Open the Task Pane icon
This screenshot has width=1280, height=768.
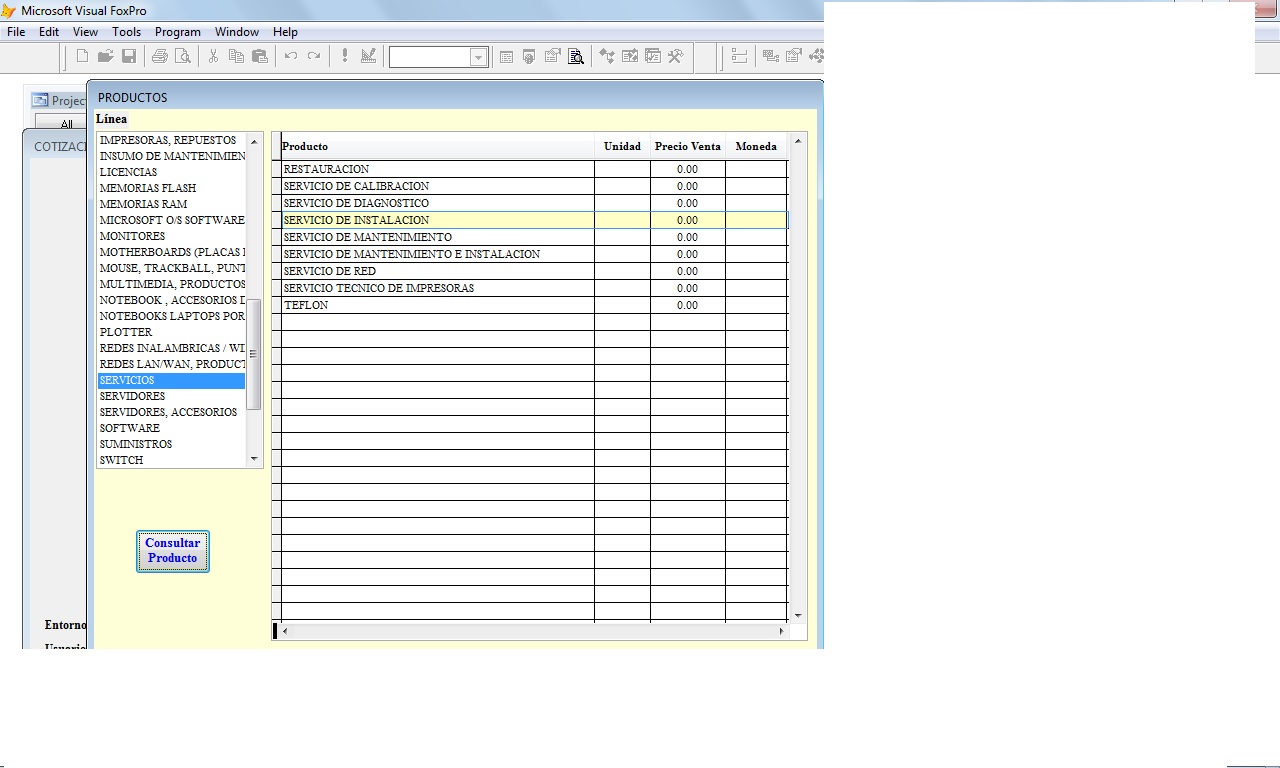653,56
